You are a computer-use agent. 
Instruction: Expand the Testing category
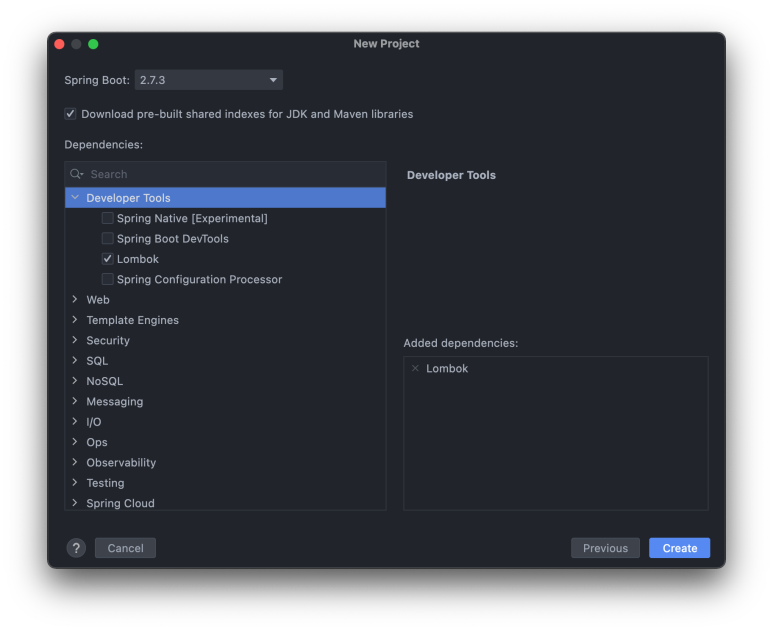75,483
